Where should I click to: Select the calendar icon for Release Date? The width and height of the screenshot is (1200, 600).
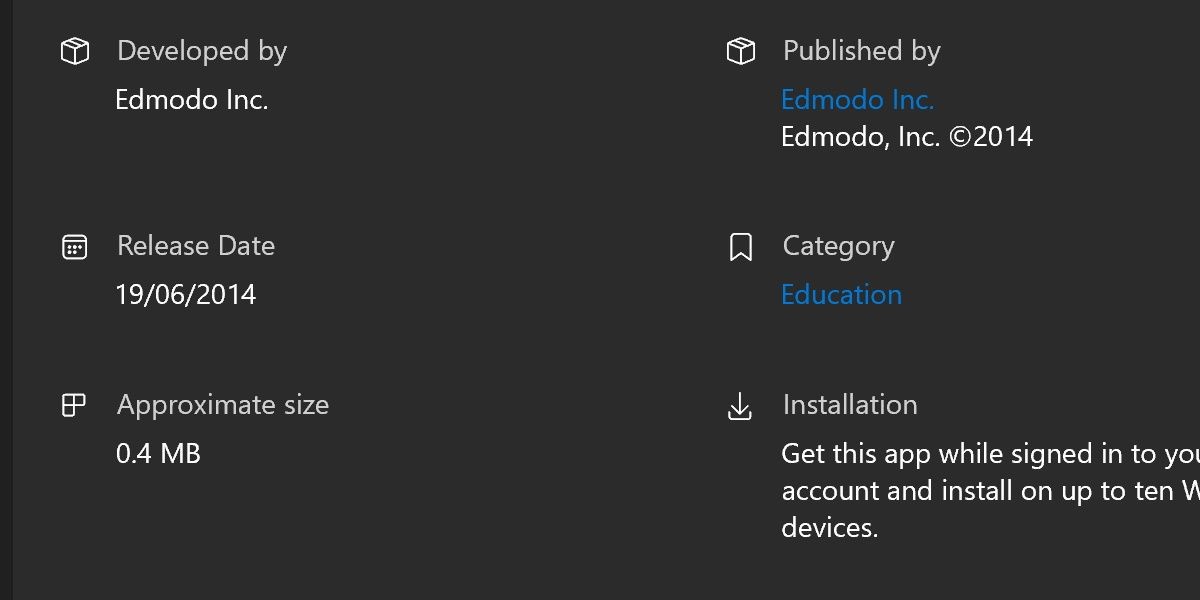[75, 247]
